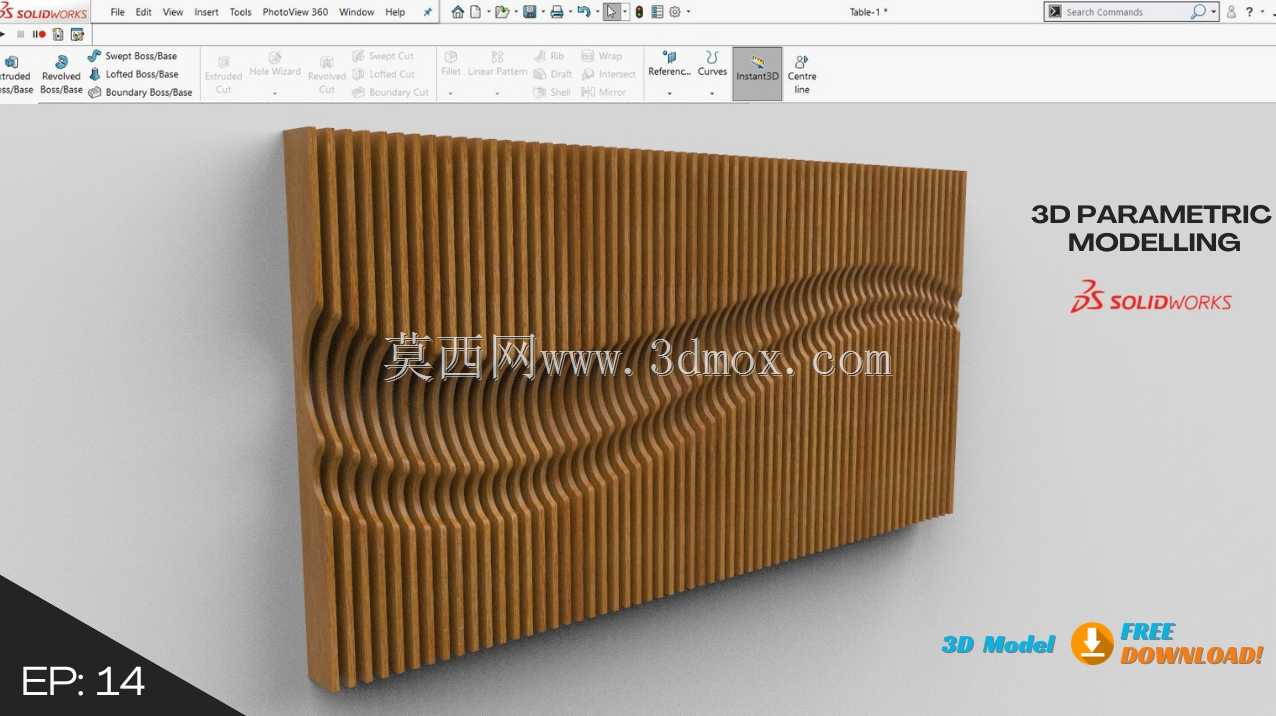
Task: Play the macro with the play icon
Action: coord(2,34)
